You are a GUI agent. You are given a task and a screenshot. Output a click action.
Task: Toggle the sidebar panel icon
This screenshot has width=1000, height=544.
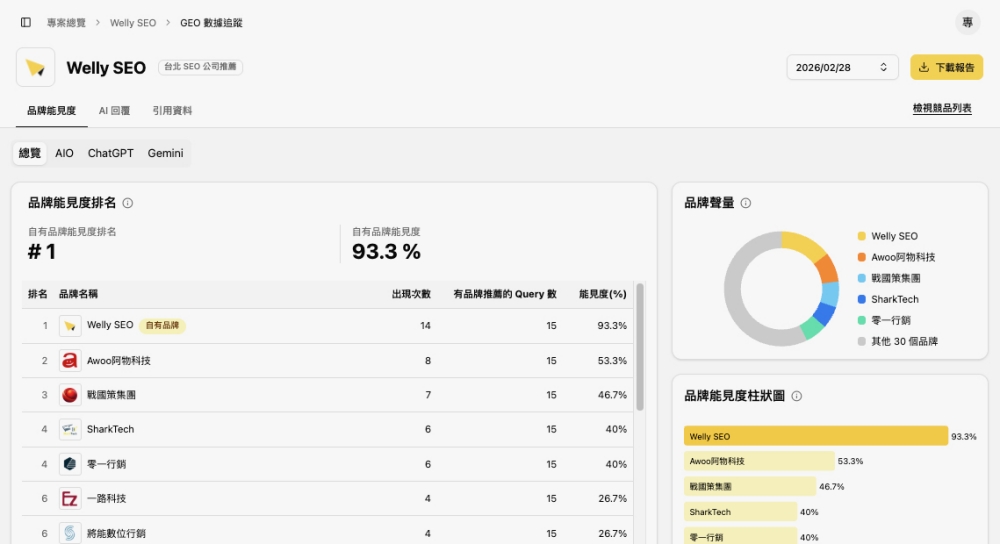[x=26, y=22]
